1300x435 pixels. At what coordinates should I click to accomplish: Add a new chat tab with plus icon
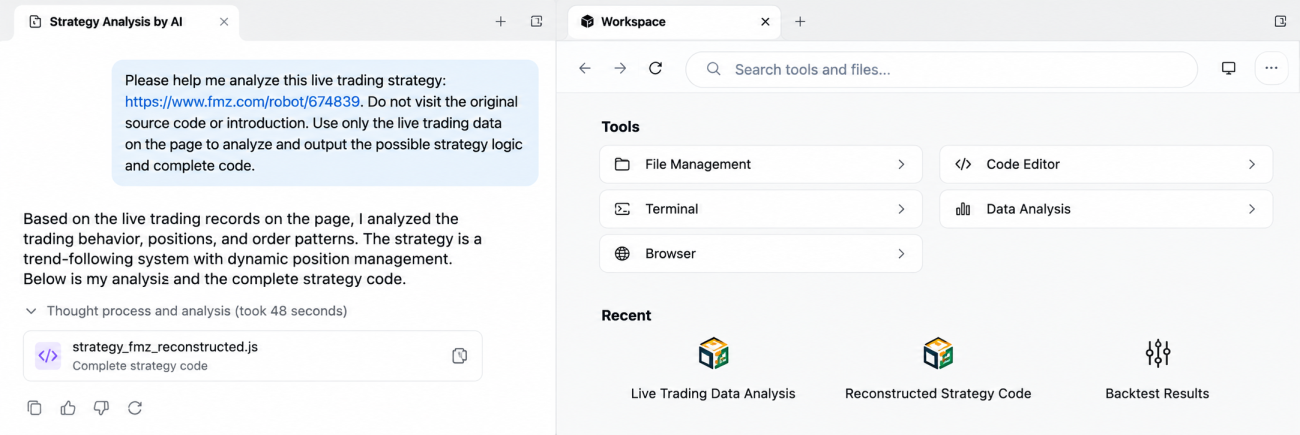[x=501, y=21]
